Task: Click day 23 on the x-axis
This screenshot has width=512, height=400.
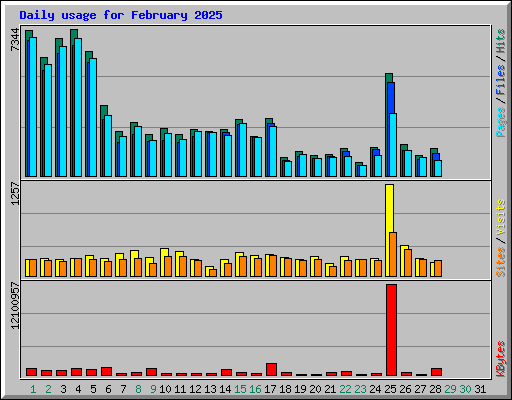Action: click(x=360, y=389)
